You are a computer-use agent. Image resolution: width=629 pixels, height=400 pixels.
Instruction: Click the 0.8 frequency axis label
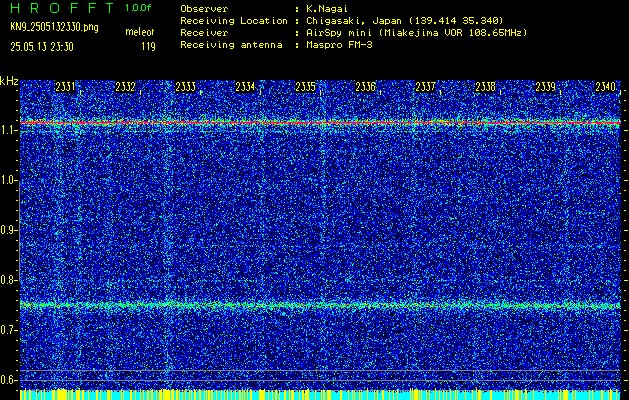tap(7, 280)
